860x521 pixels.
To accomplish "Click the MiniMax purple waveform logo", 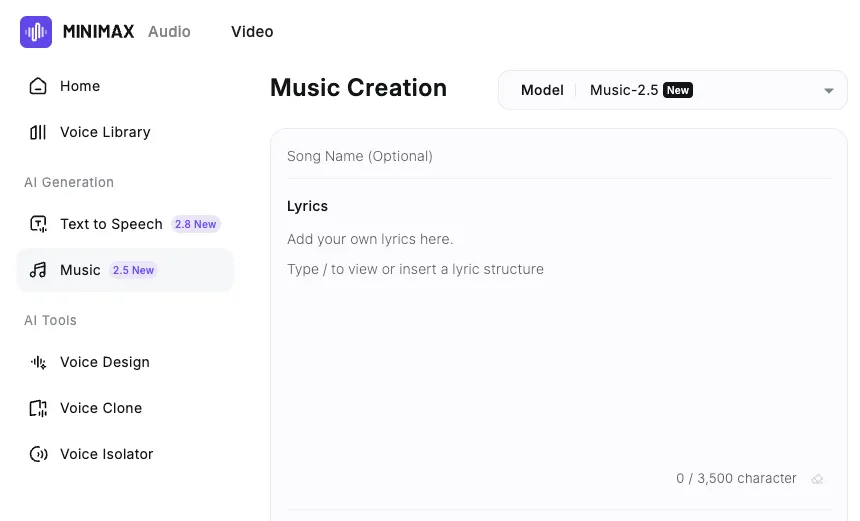I will point(36,32).
